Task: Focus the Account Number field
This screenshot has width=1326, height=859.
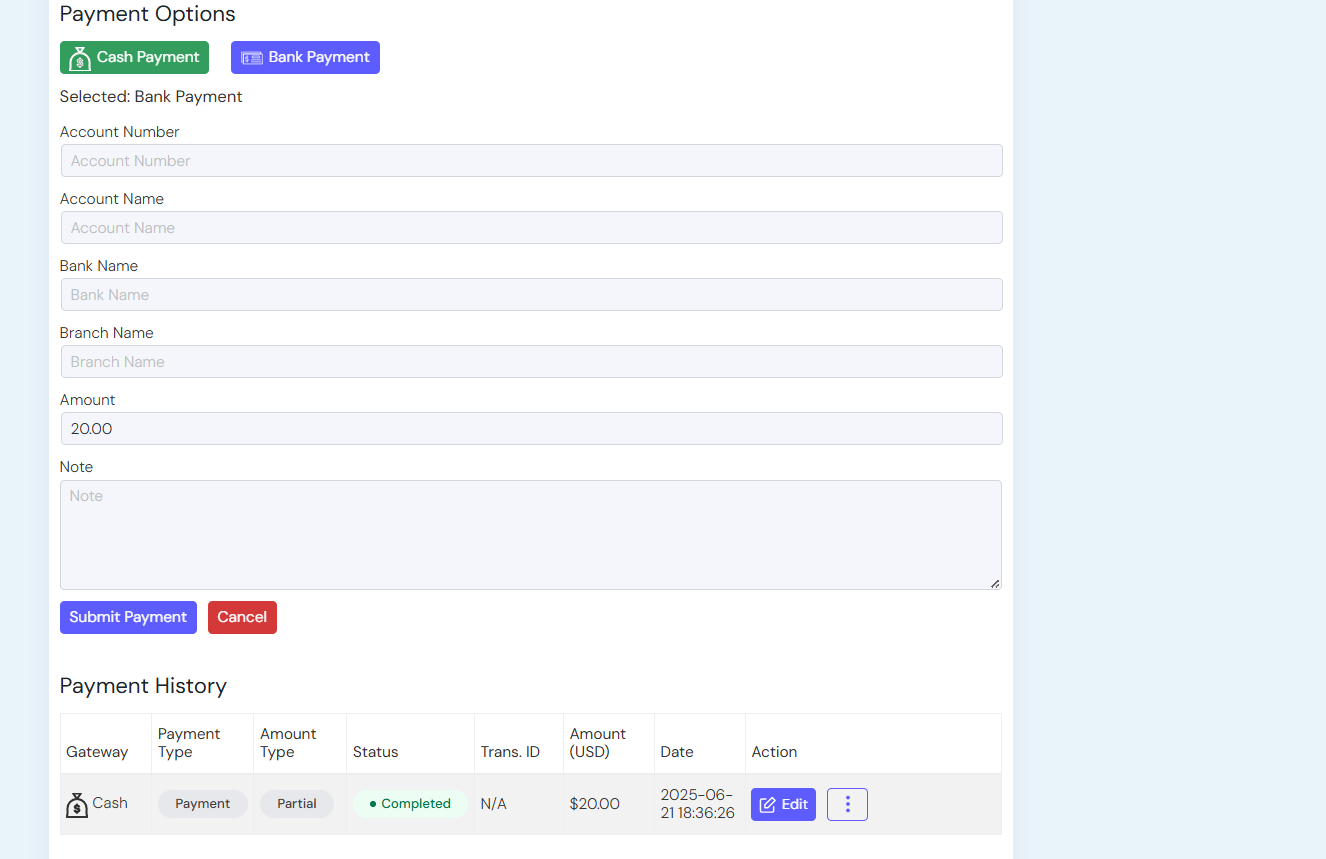Action: (531, 161)
